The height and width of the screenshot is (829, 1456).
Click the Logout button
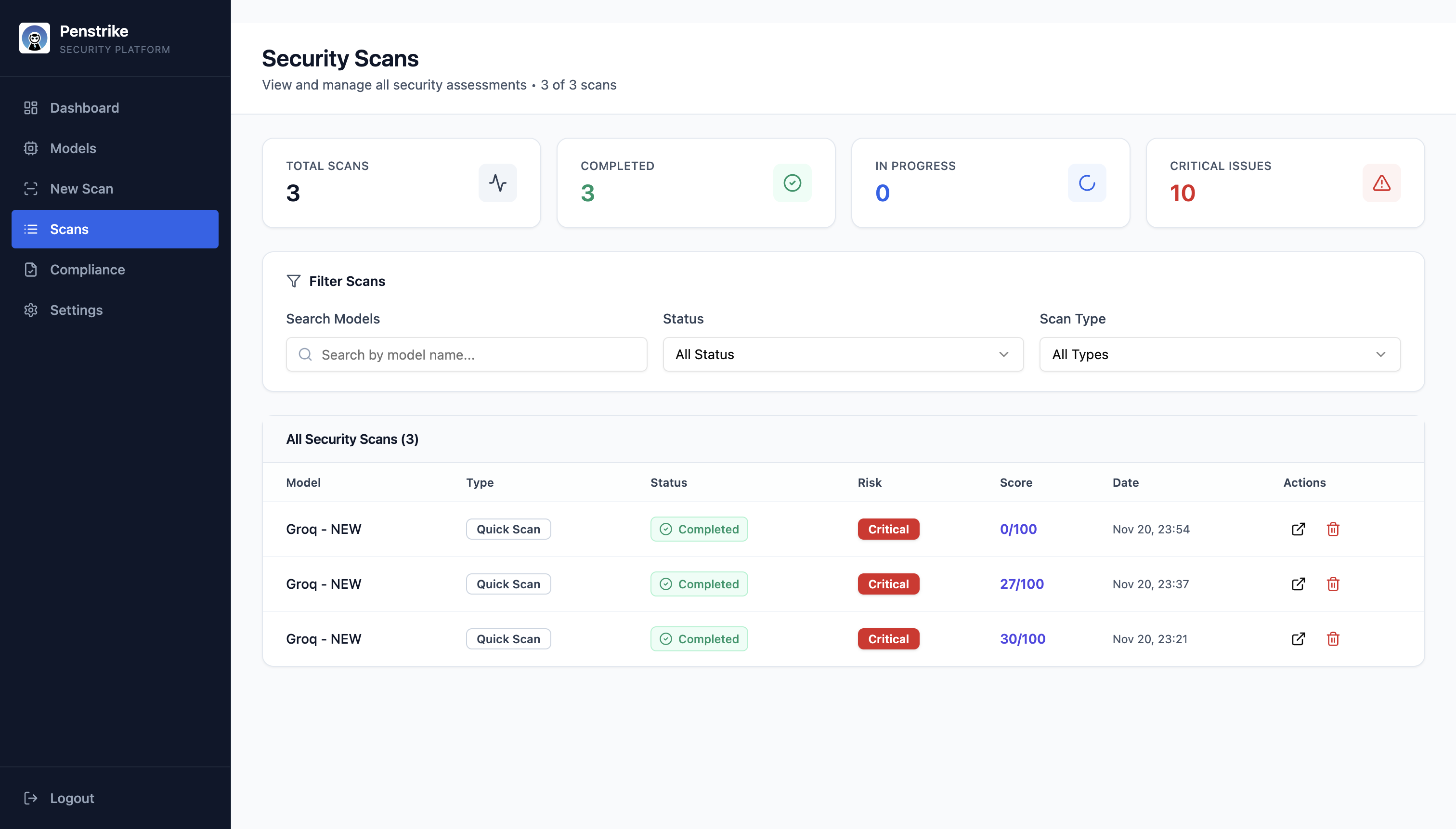pos(59,798)
